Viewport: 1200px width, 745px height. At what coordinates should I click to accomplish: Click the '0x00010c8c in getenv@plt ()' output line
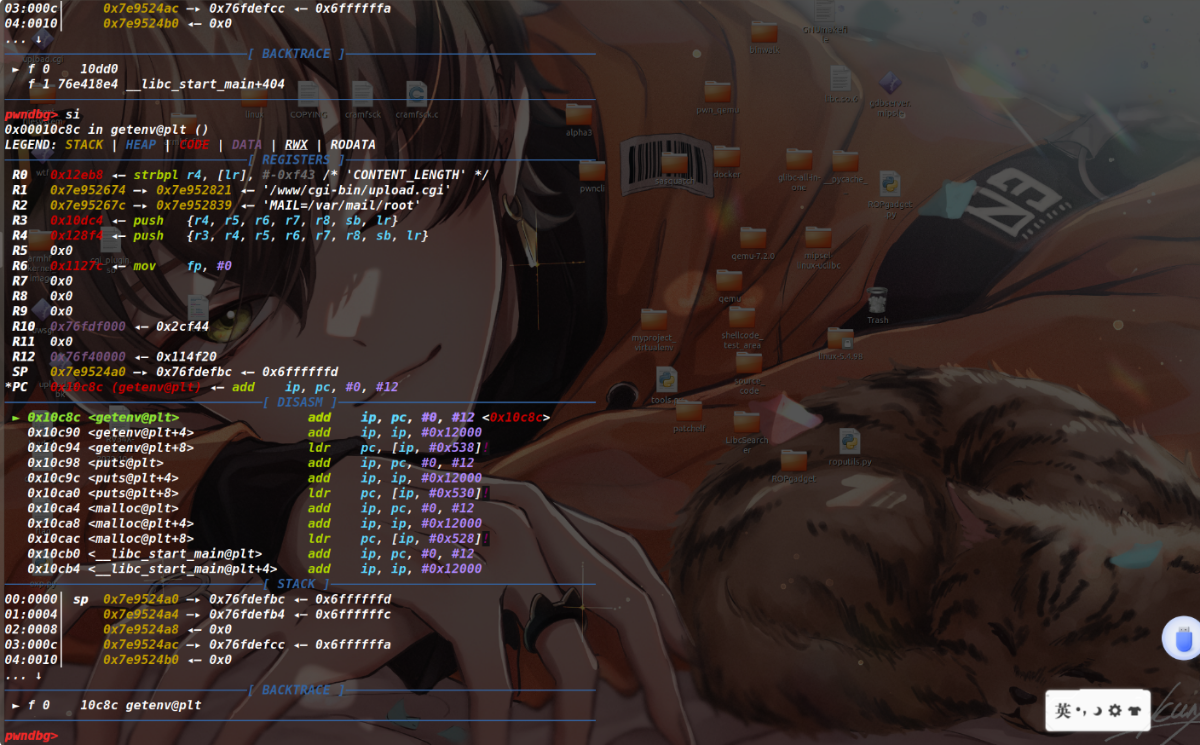[107, 130]
